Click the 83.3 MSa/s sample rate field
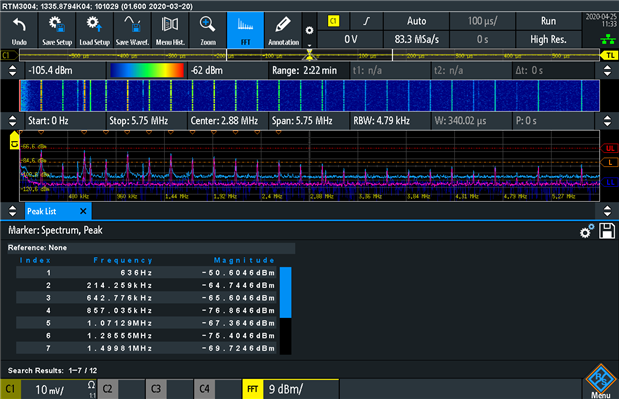619x399 pixels. pos(416,39)
